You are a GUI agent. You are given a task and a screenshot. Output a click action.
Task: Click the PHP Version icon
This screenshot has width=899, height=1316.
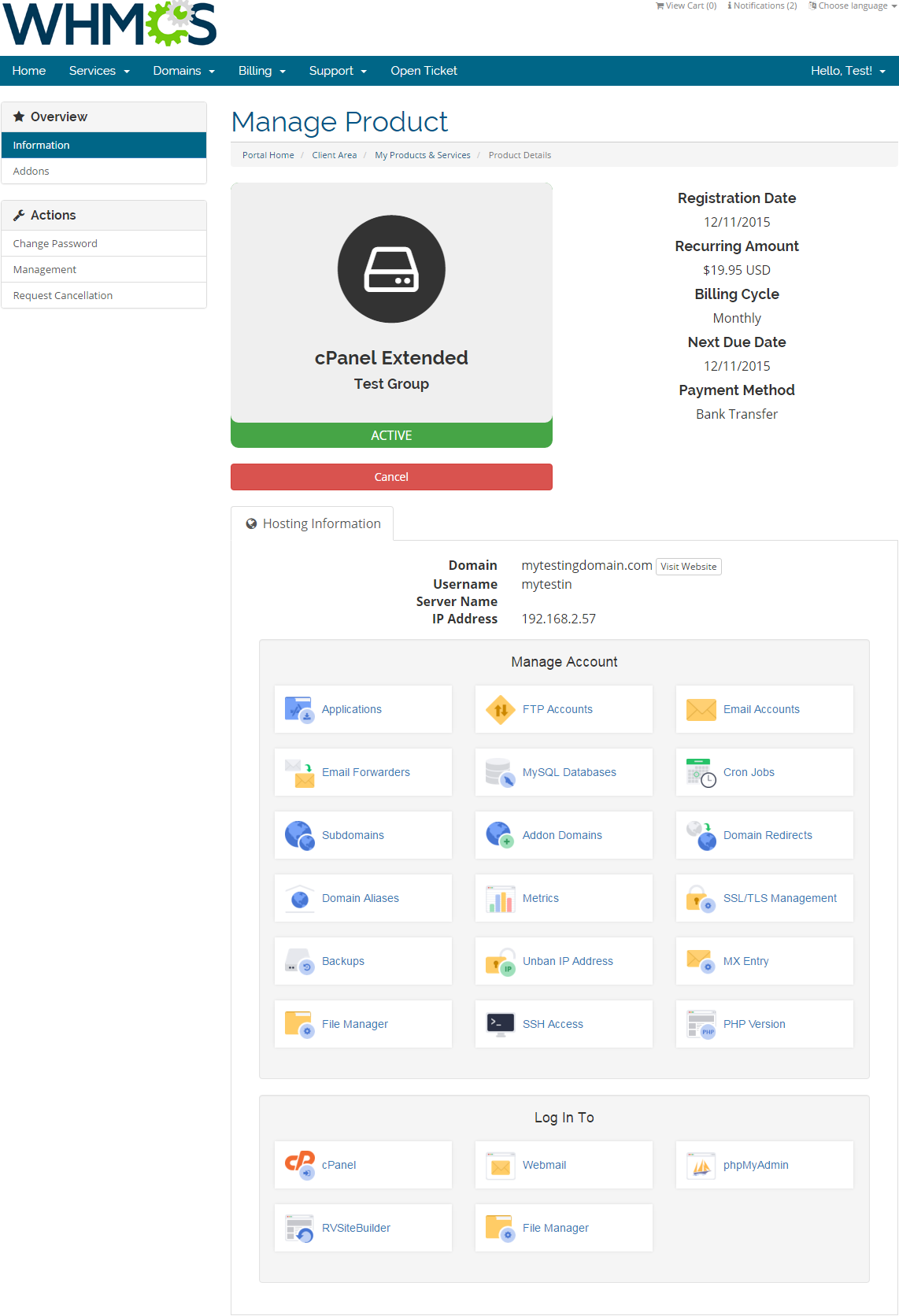pos(701,1024)
